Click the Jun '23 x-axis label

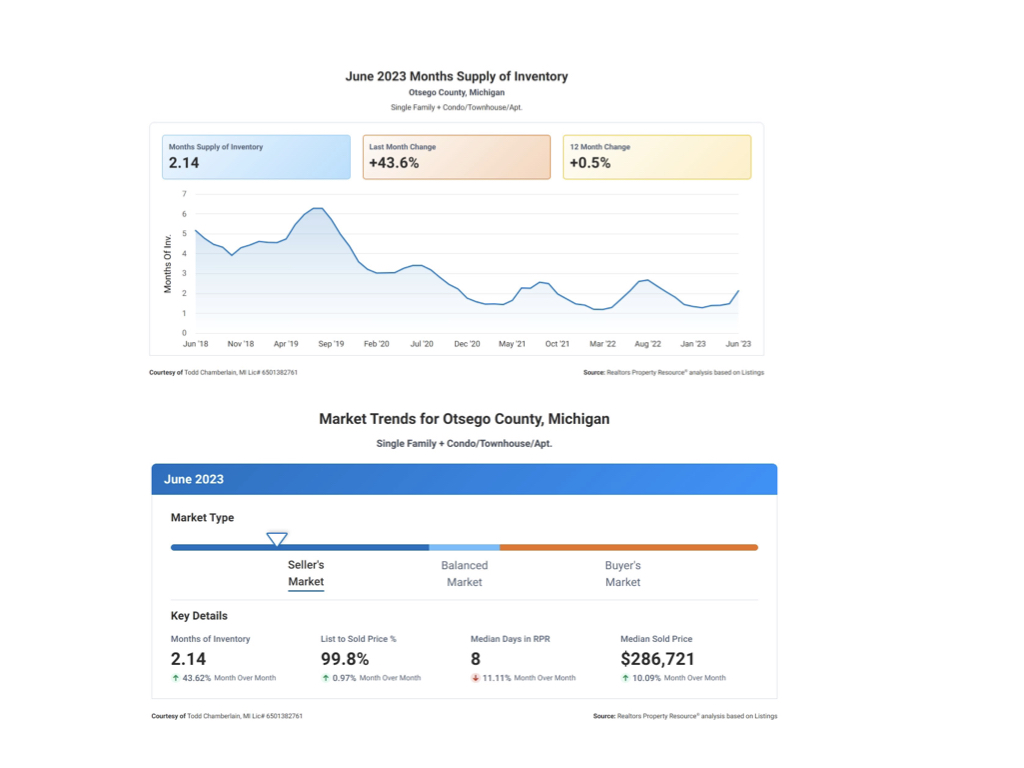[738, 344]
